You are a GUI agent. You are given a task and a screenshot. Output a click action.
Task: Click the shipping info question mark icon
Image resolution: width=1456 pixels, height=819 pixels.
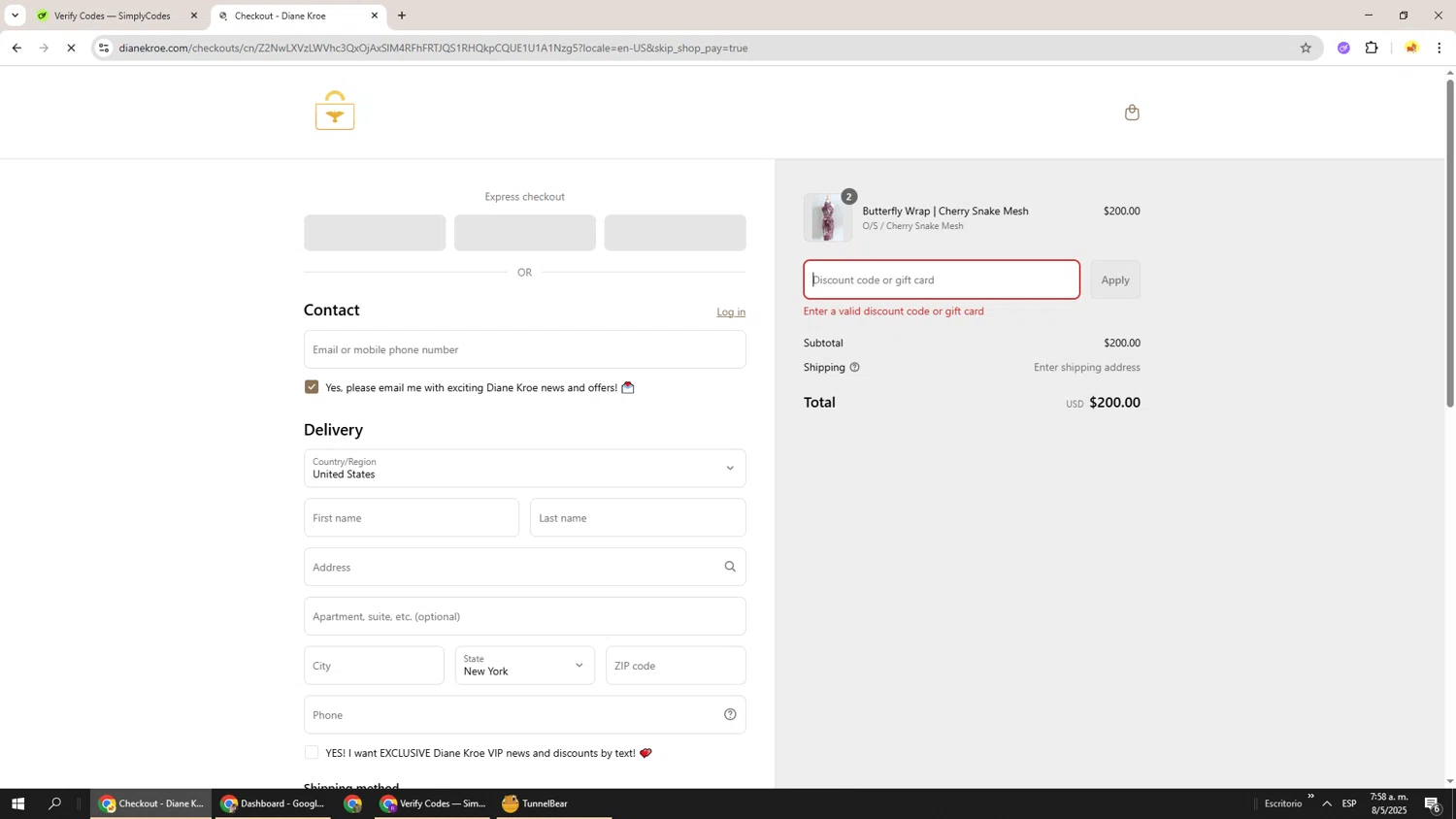click(x=854, y=368)
